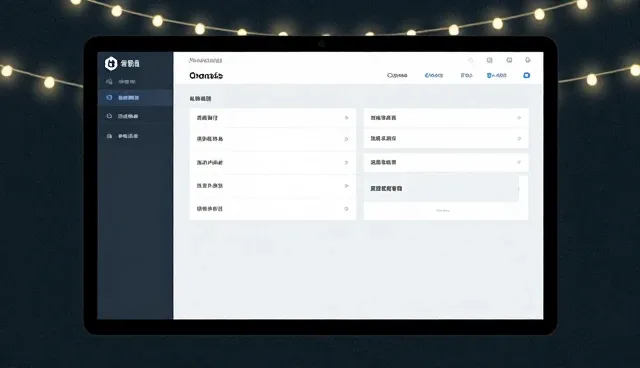Click the faint curved-arrow icon in header
This screenshot has width=640, height=368.
tap(470, 60)
